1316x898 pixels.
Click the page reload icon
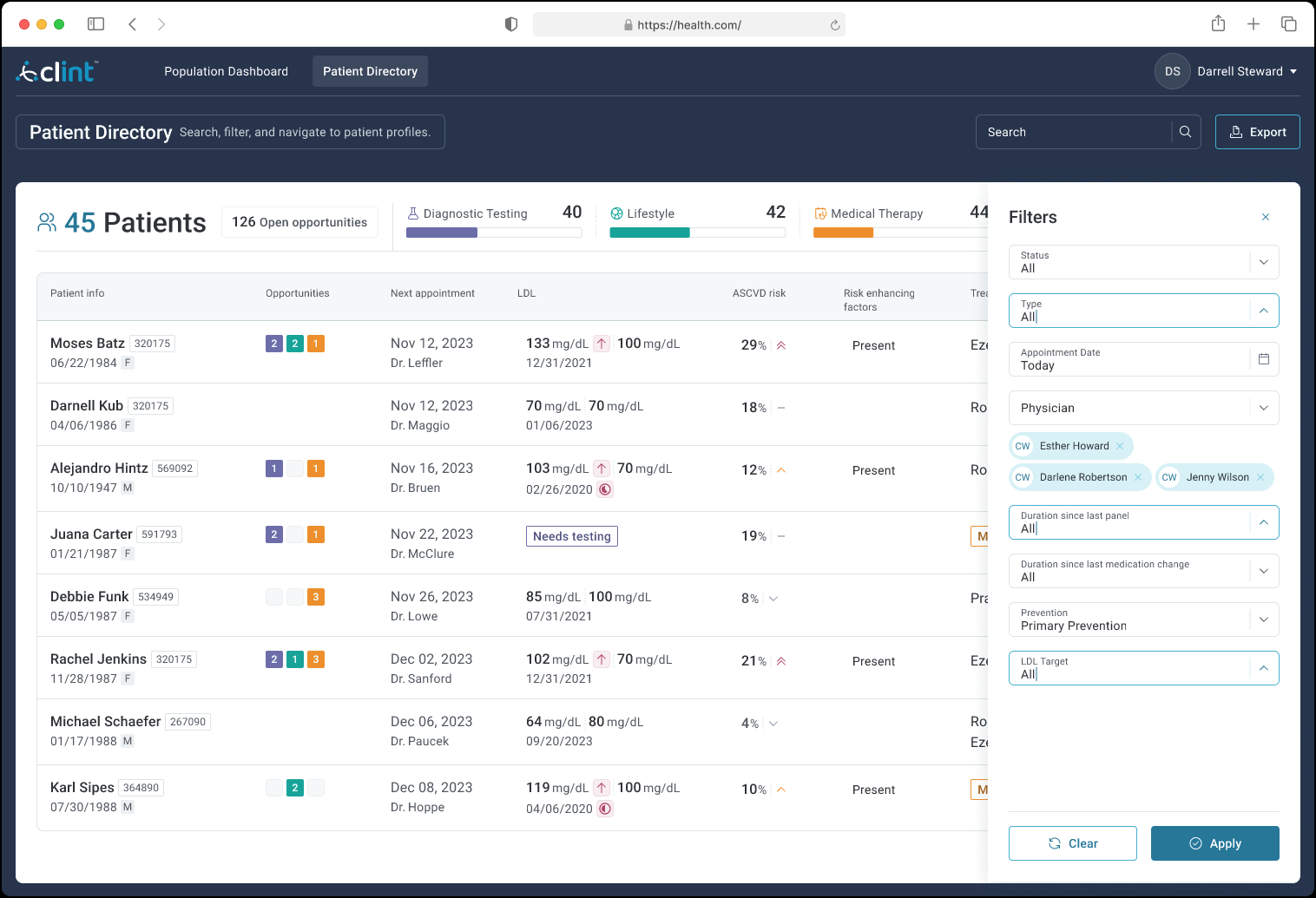(x=834, y=25)
